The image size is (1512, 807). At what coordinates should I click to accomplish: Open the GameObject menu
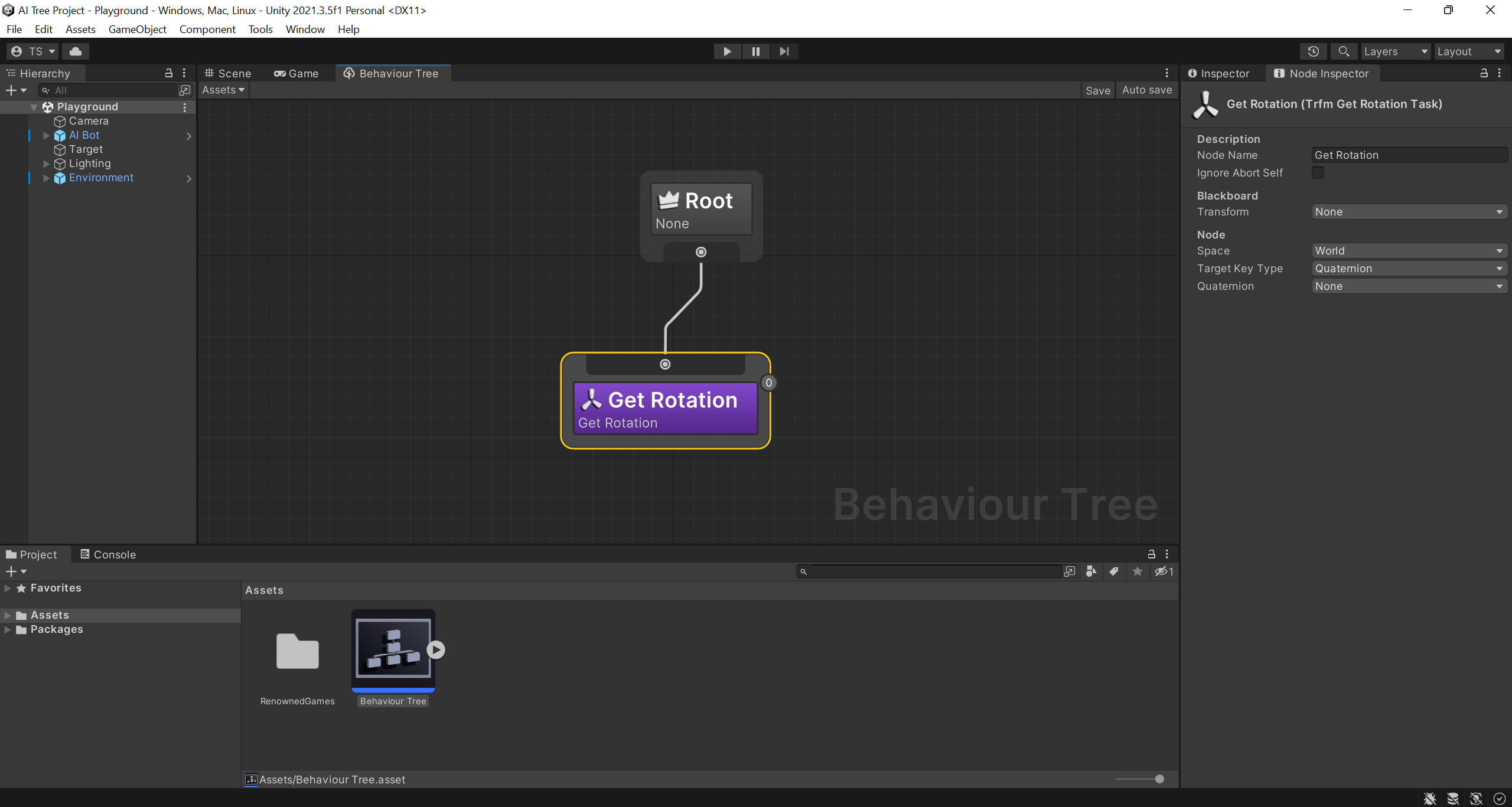click(x=137, y=30)
